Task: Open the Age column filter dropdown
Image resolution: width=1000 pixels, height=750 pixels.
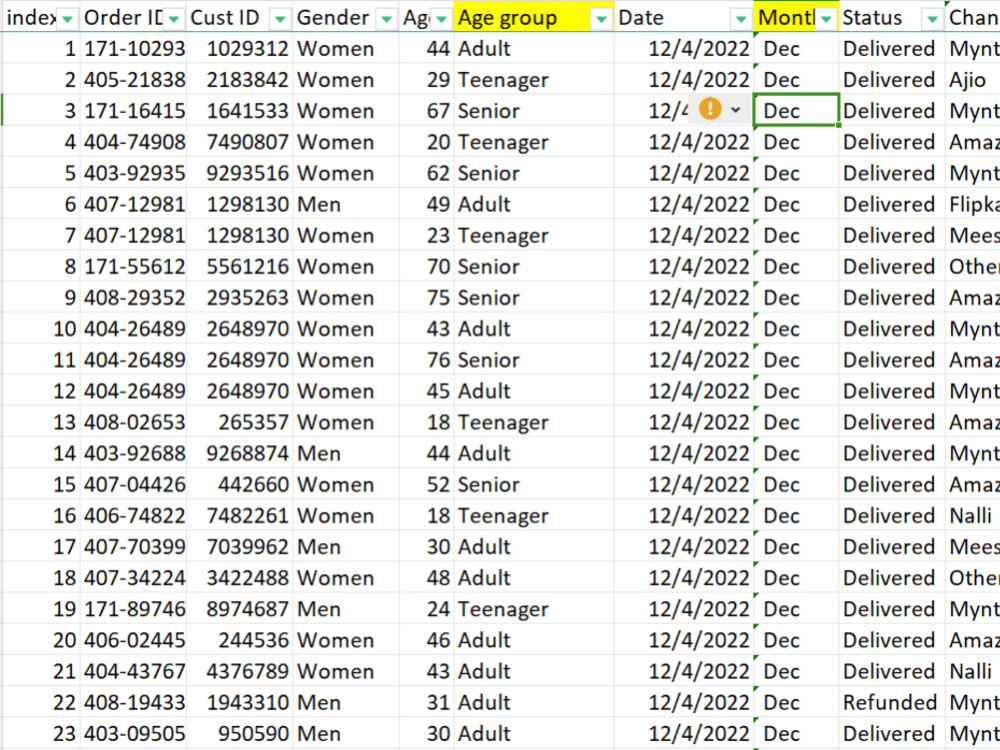Action: click(441, 20)
